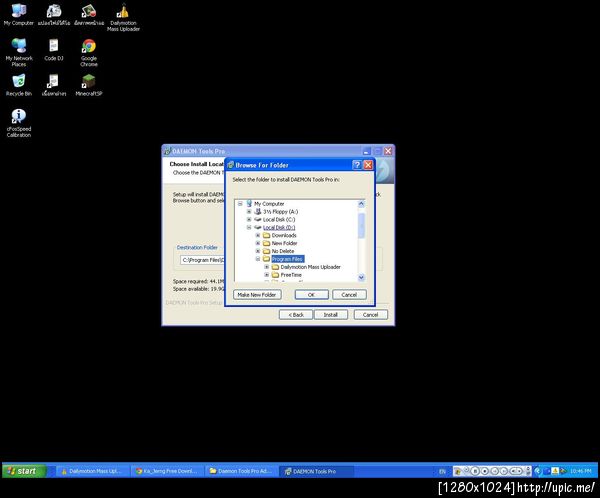Collapse the My Computer tree node
This screenshot has width=600, height=498.
(240, 204)
